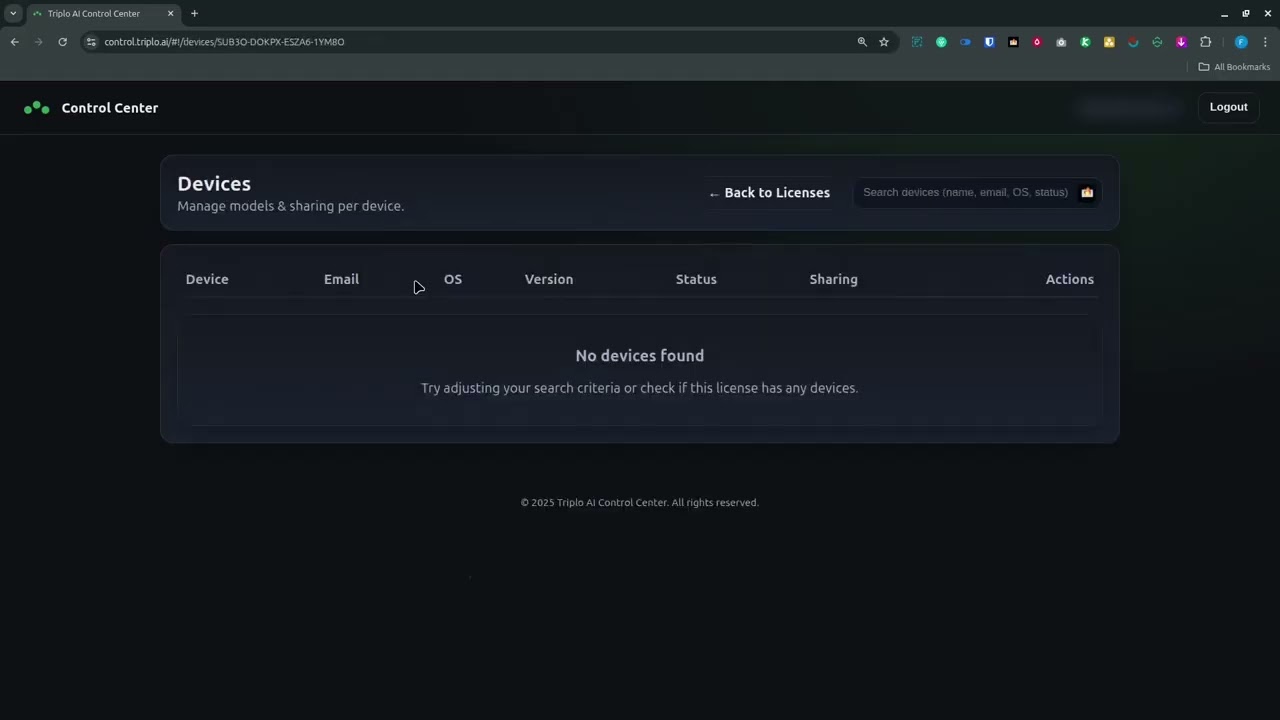
Task: Click the Sharing column header
Action: (834, 279)
